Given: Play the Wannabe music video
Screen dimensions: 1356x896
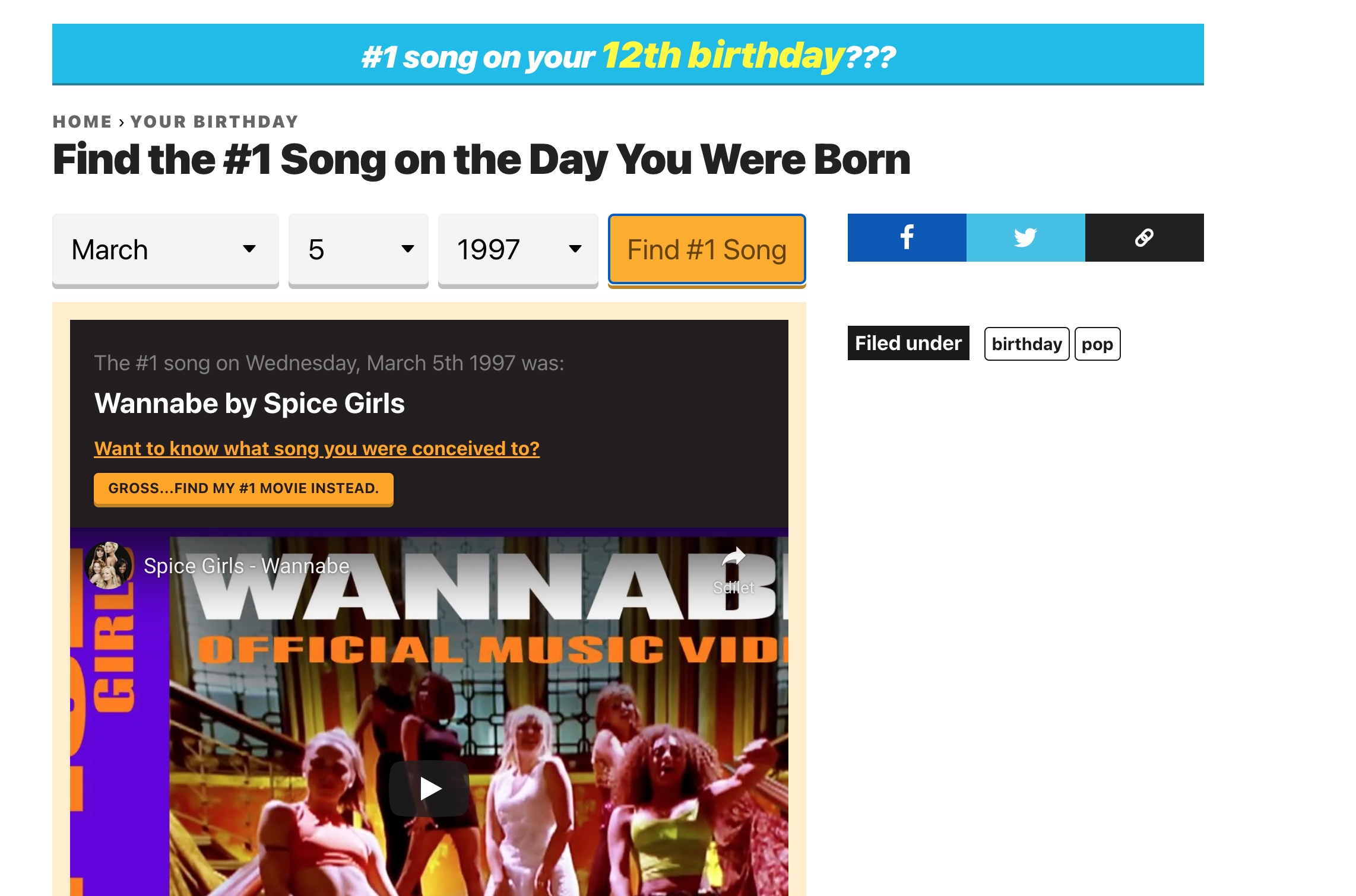Looking at the screenshot, I should tap(429, 789).
